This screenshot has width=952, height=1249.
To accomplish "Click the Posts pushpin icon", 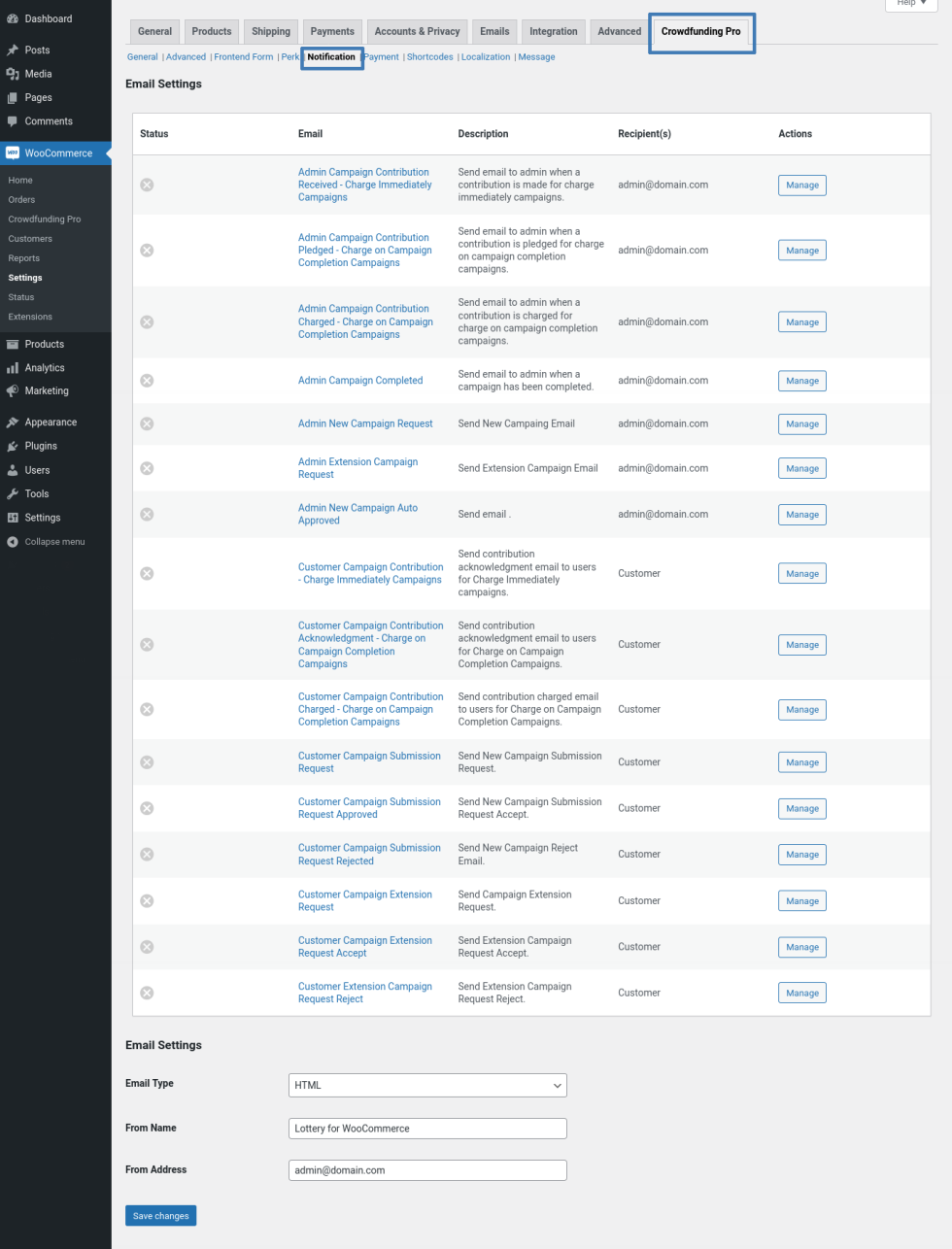I will 13,51.
